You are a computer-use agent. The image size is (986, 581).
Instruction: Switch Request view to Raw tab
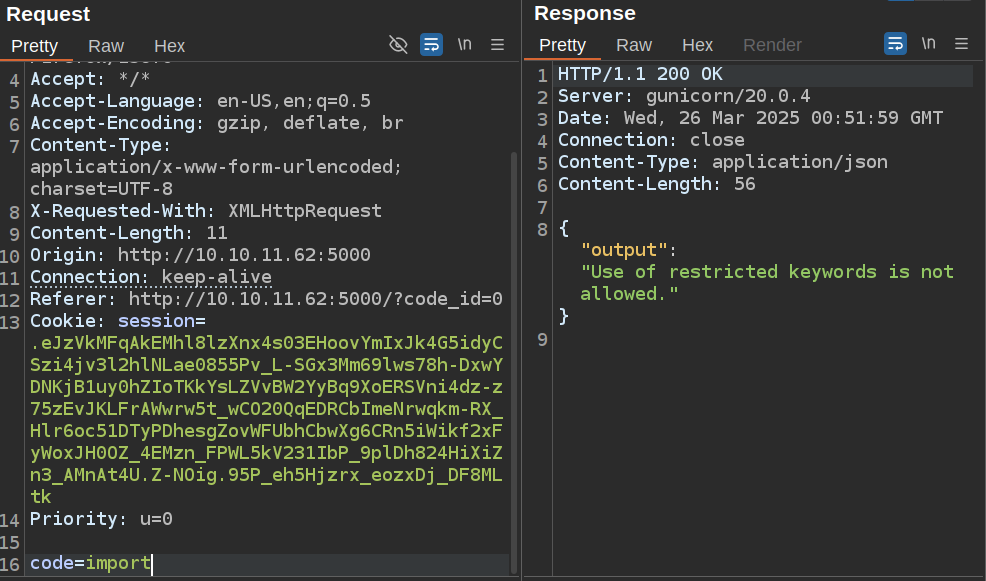[106, 46]
